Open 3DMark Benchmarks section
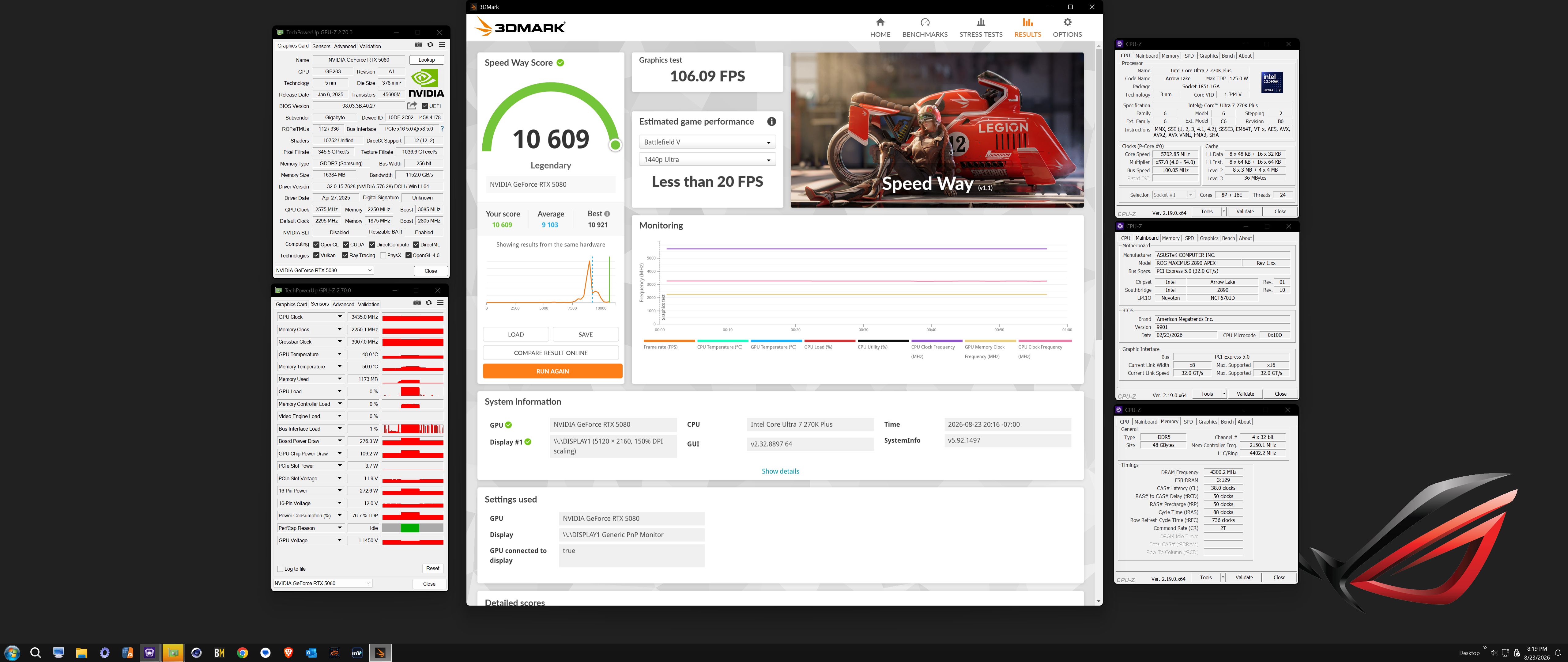This screenshot has width=1568, height=662. [925, 28]
